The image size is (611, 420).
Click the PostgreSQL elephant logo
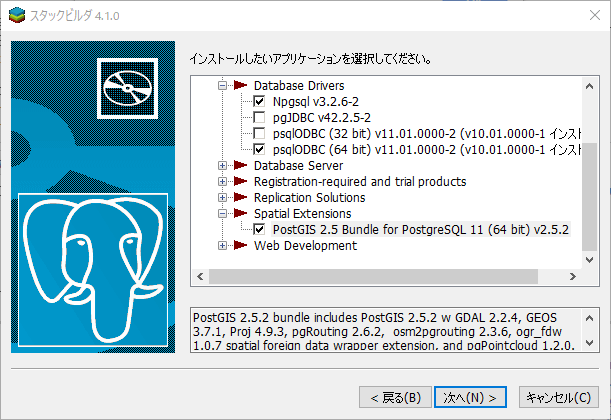(93, 270)
